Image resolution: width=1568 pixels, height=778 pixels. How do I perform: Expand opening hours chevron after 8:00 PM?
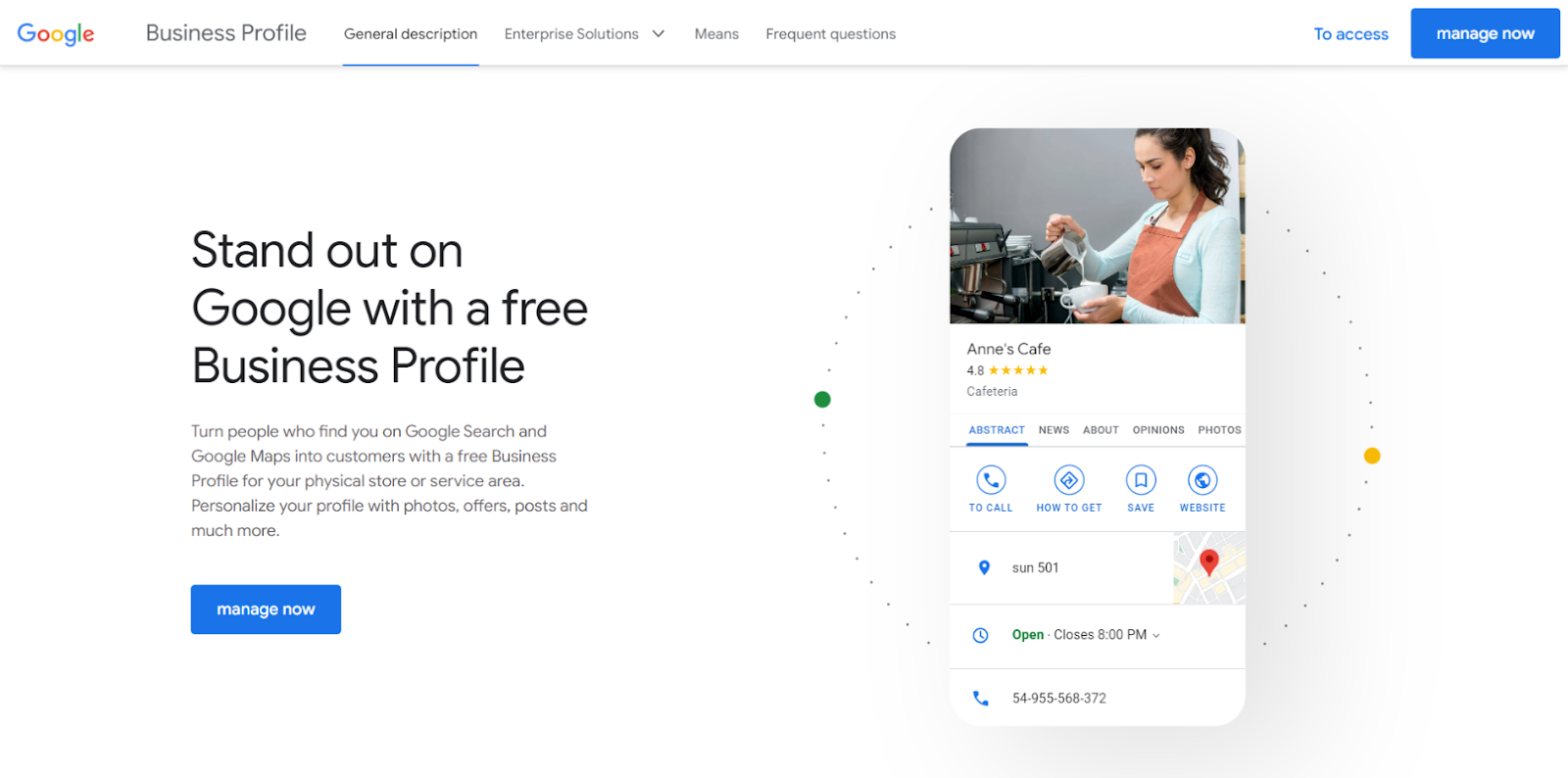coord(1156,636)
